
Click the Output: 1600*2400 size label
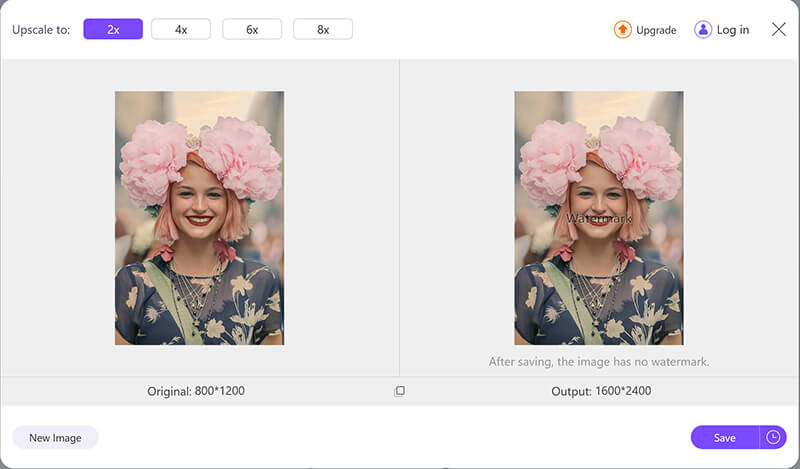[x=601, y=391]
